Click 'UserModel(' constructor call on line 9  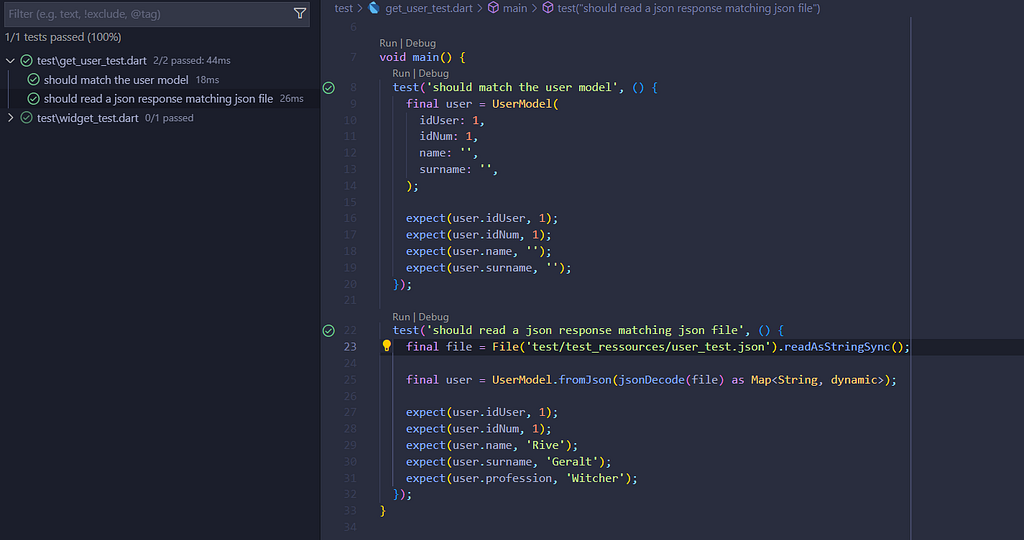pos(525,104)
